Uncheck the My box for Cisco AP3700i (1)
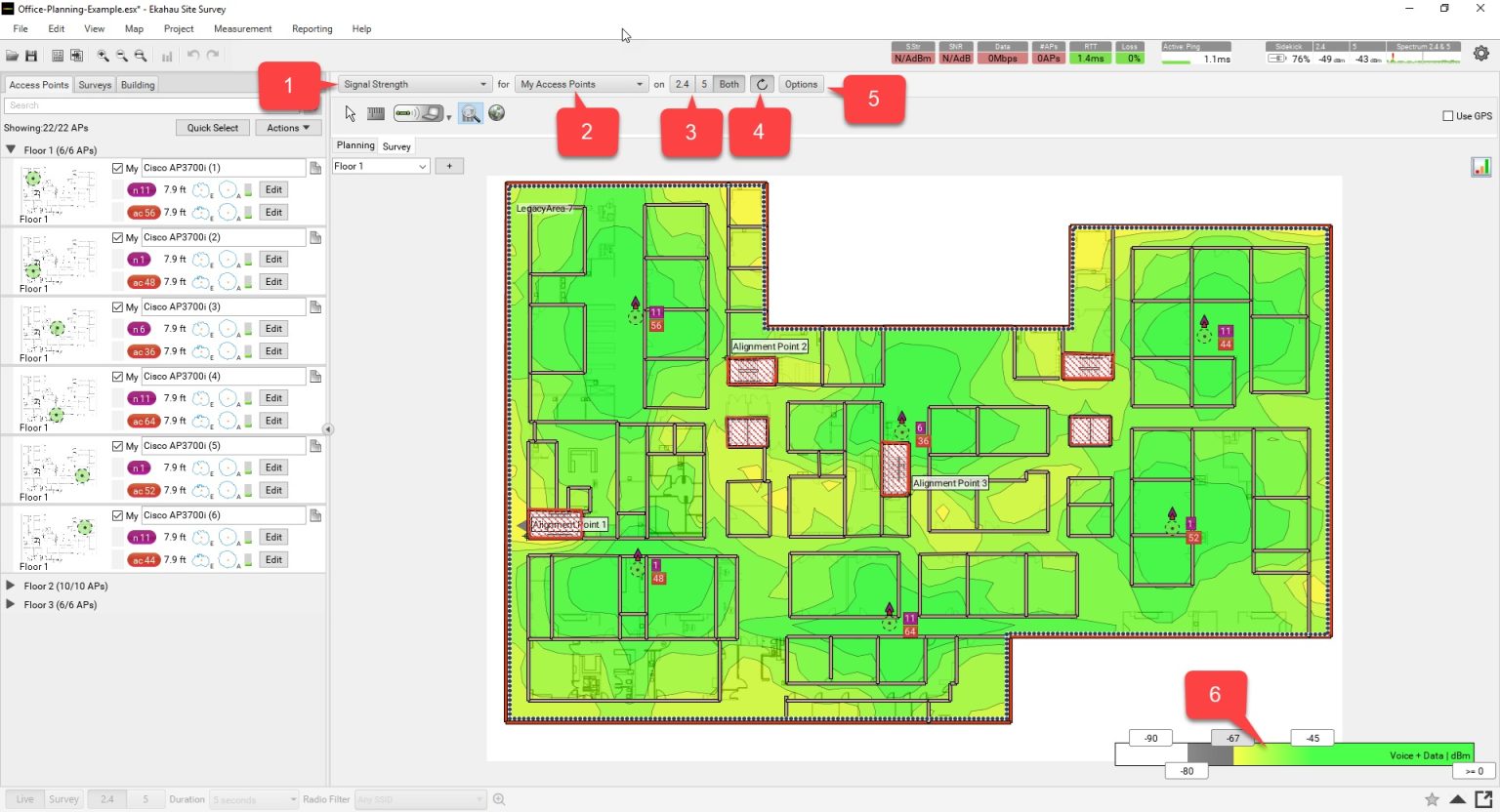The width and height of the screenshot is (1500, 812). tap(119, 167)
